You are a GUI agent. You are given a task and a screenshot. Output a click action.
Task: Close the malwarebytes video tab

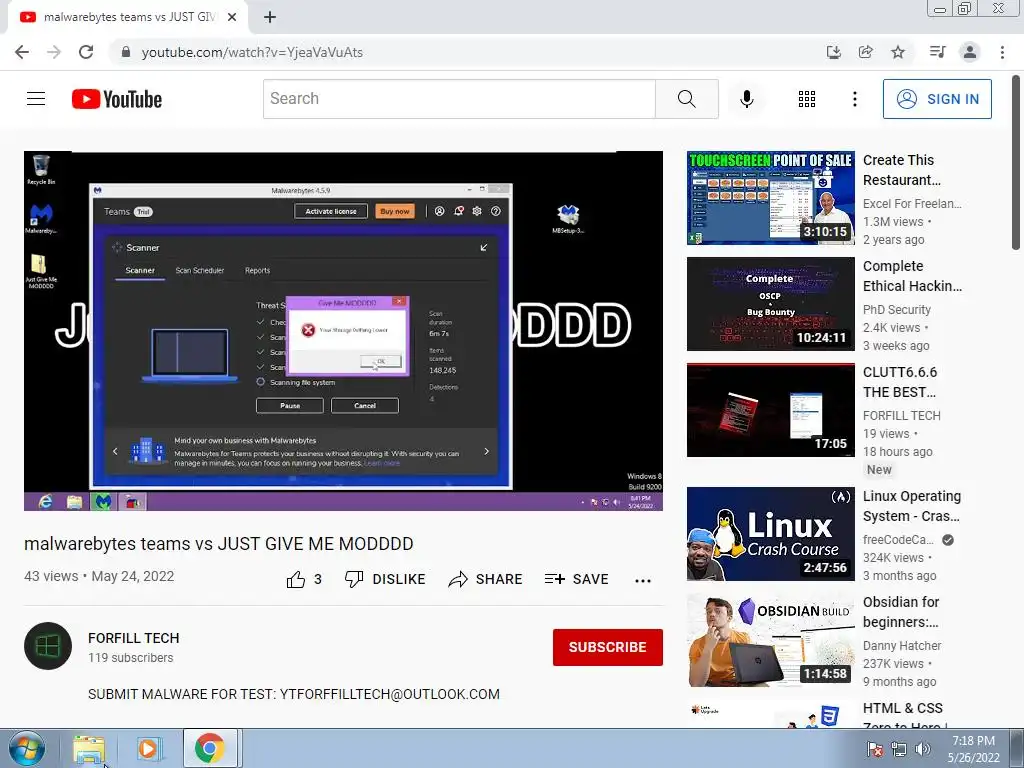click(232, 18)
